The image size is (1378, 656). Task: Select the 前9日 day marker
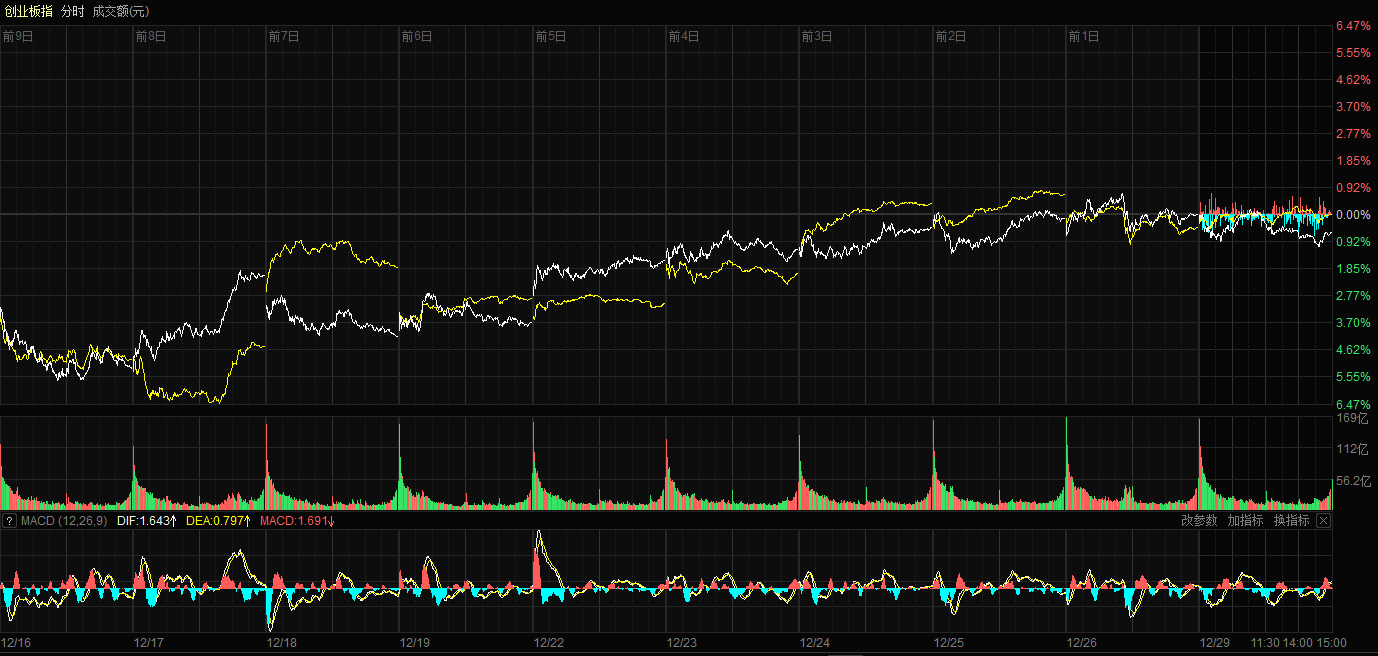pyautogui.click(x=18, y=37)
